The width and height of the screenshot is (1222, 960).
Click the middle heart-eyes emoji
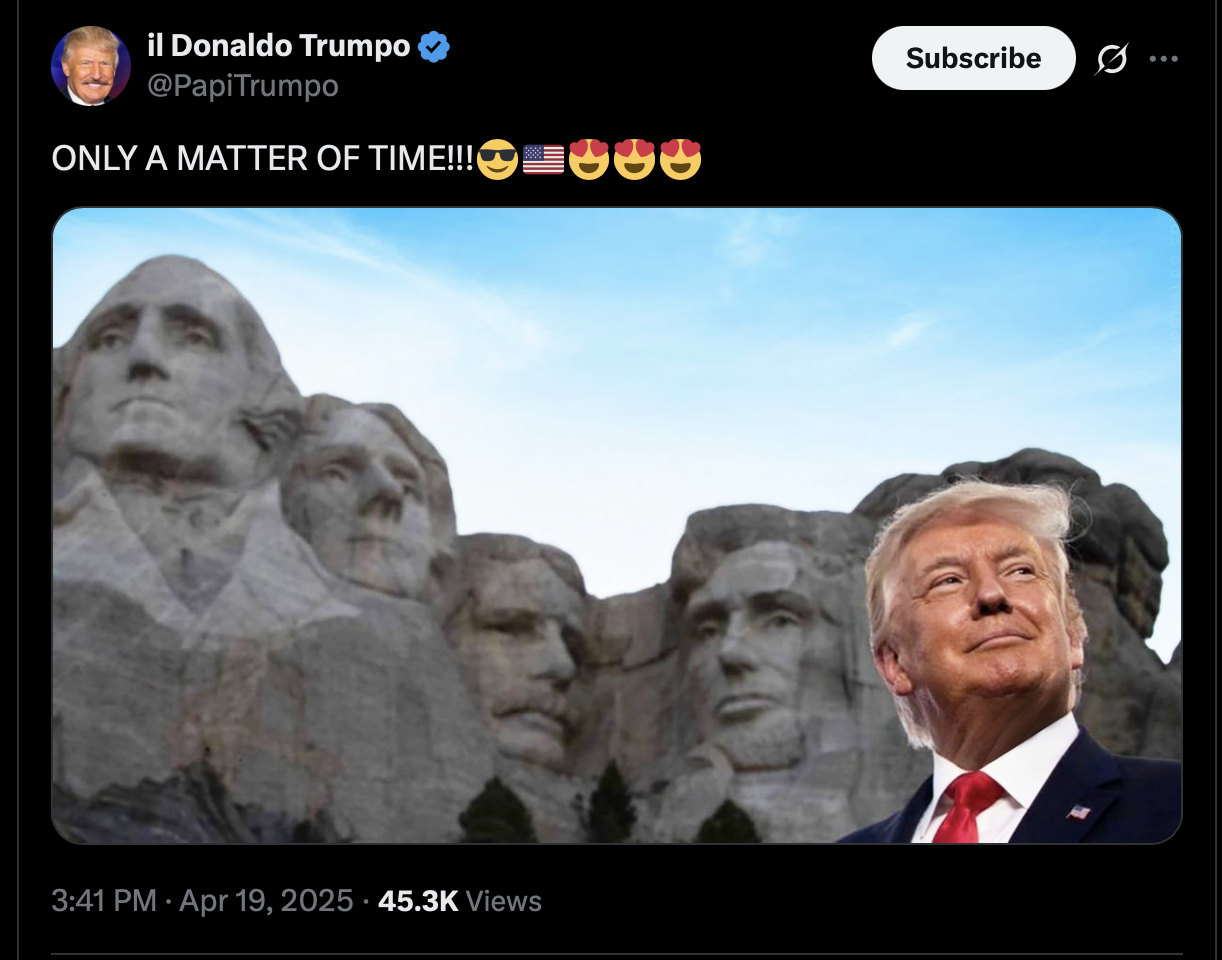(x=634, y=159)
